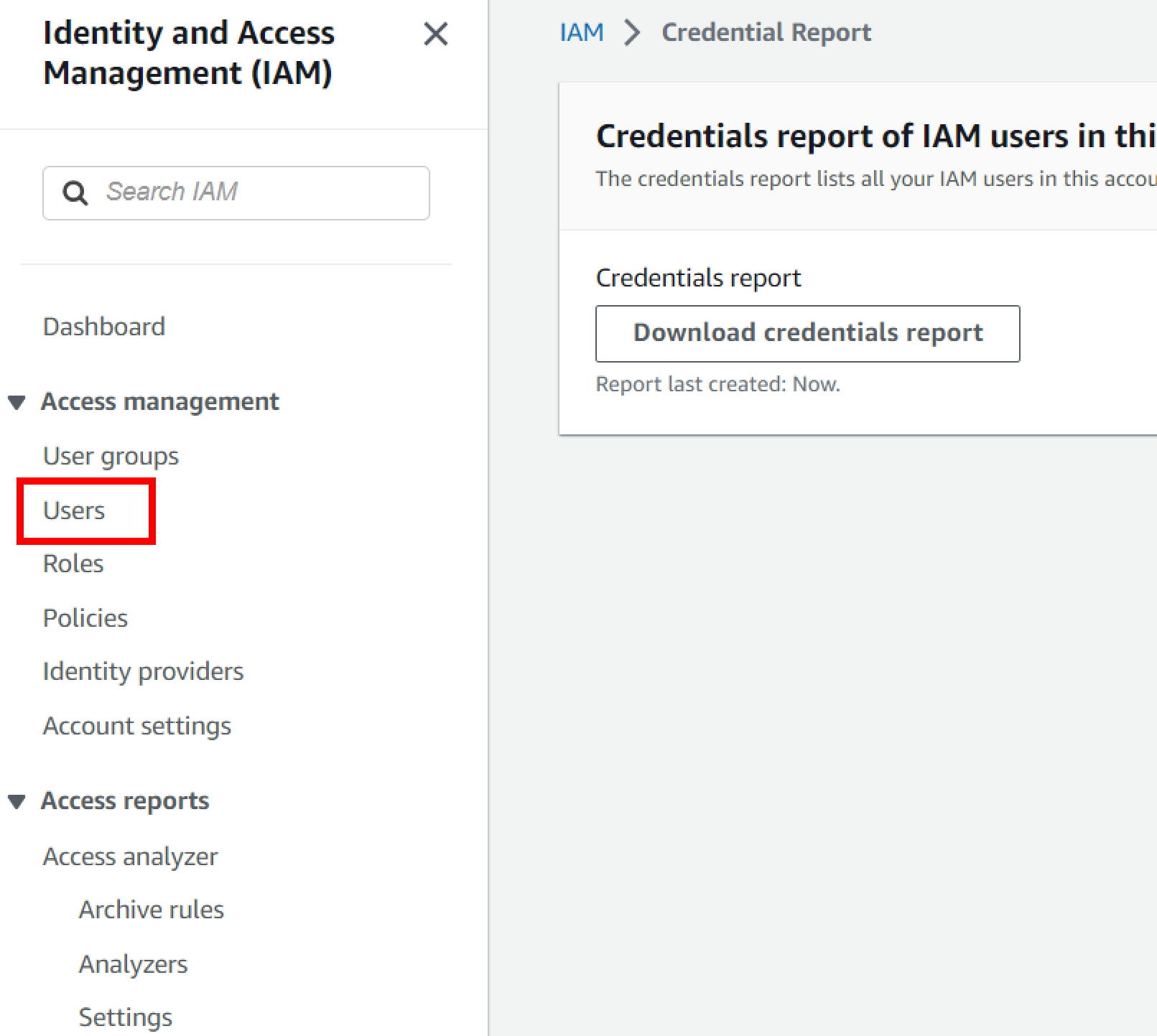Viewport: 1157px width, 1036px height.
Task: Click the IAM breadcrumb link
Action: (582, 32)
